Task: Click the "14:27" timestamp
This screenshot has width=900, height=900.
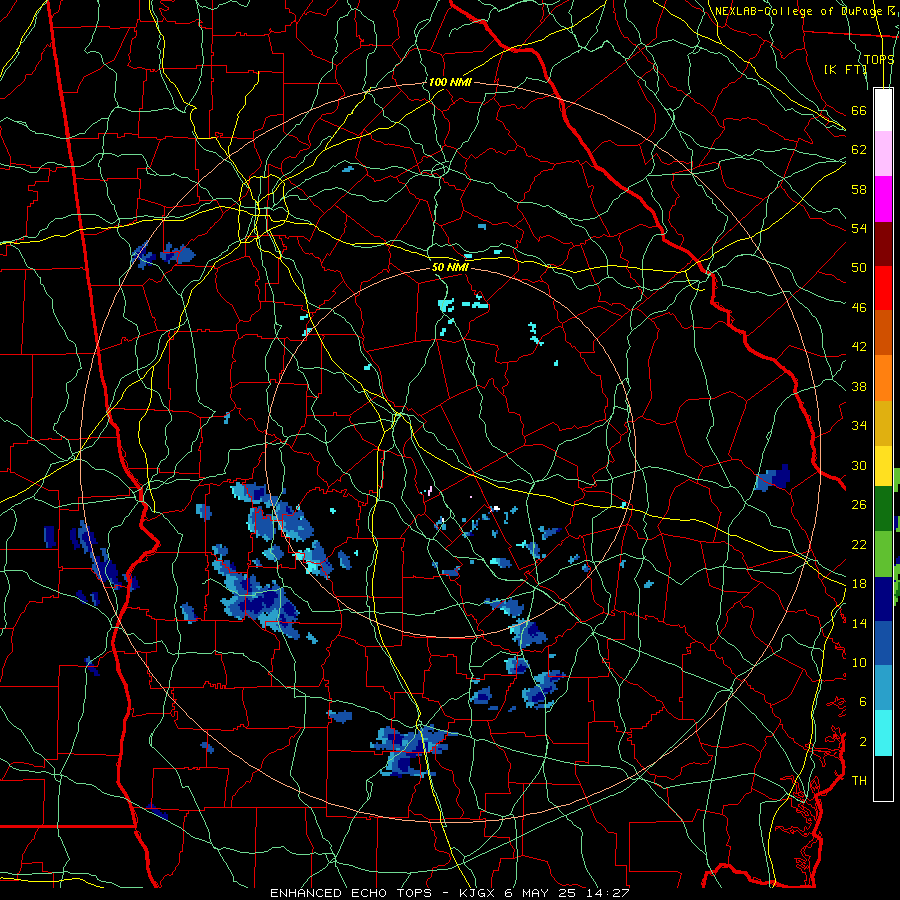Action: (x=608, y=893)
